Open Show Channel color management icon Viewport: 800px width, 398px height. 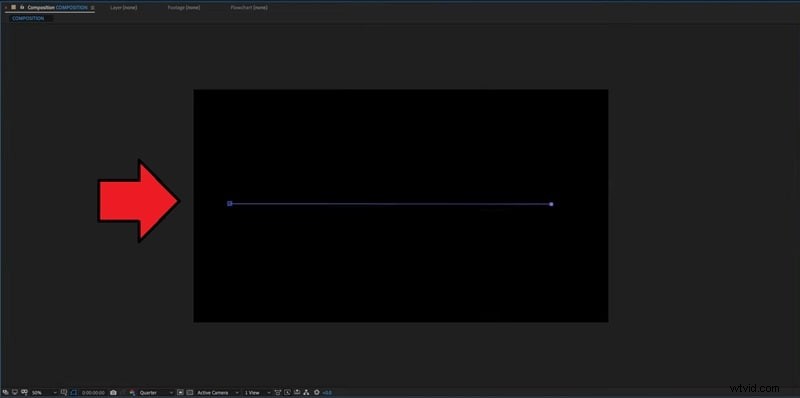[132, 392]
